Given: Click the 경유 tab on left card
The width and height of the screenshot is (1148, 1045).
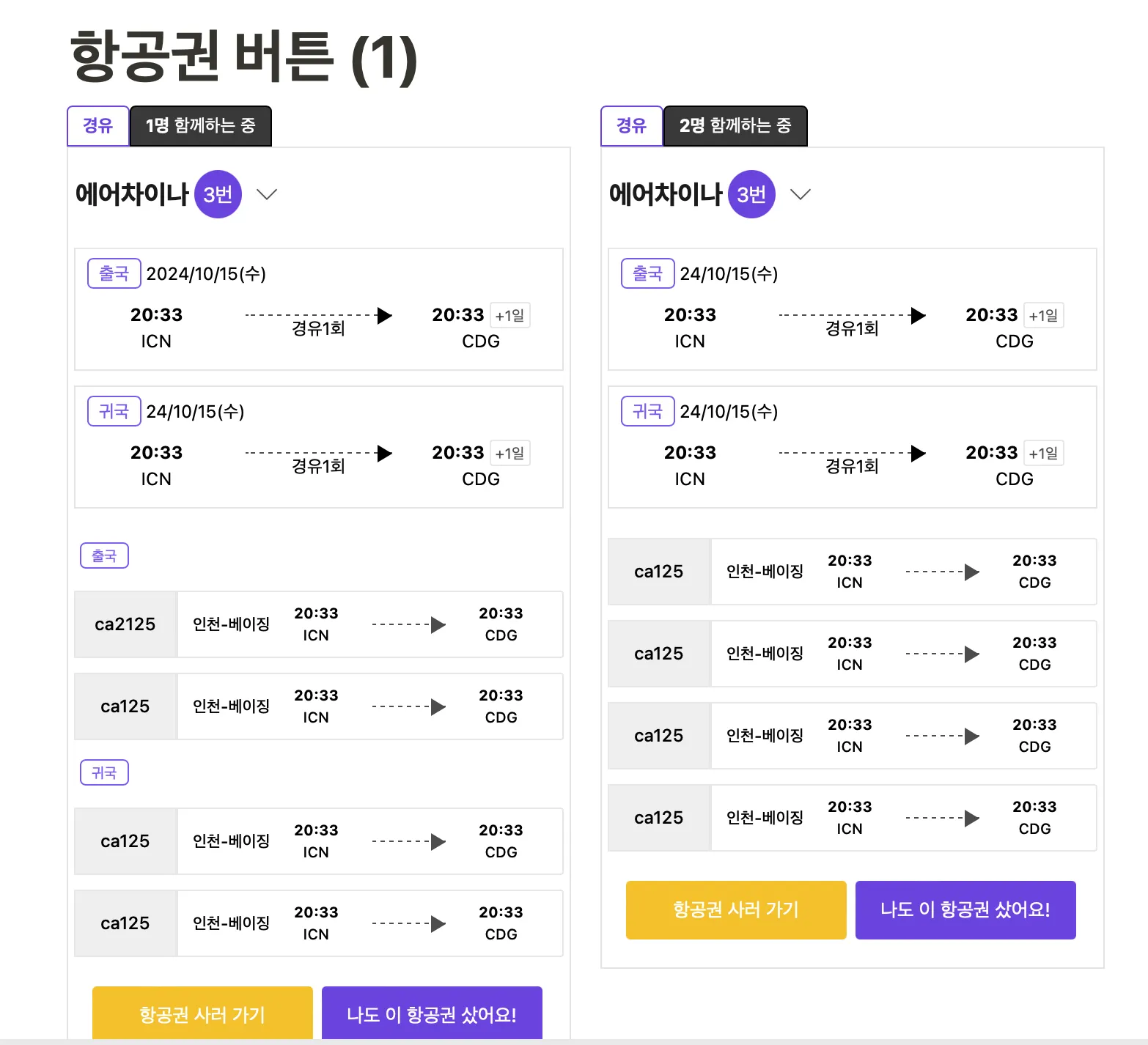Looking at the screenshot, I should (x=98, y=126).
